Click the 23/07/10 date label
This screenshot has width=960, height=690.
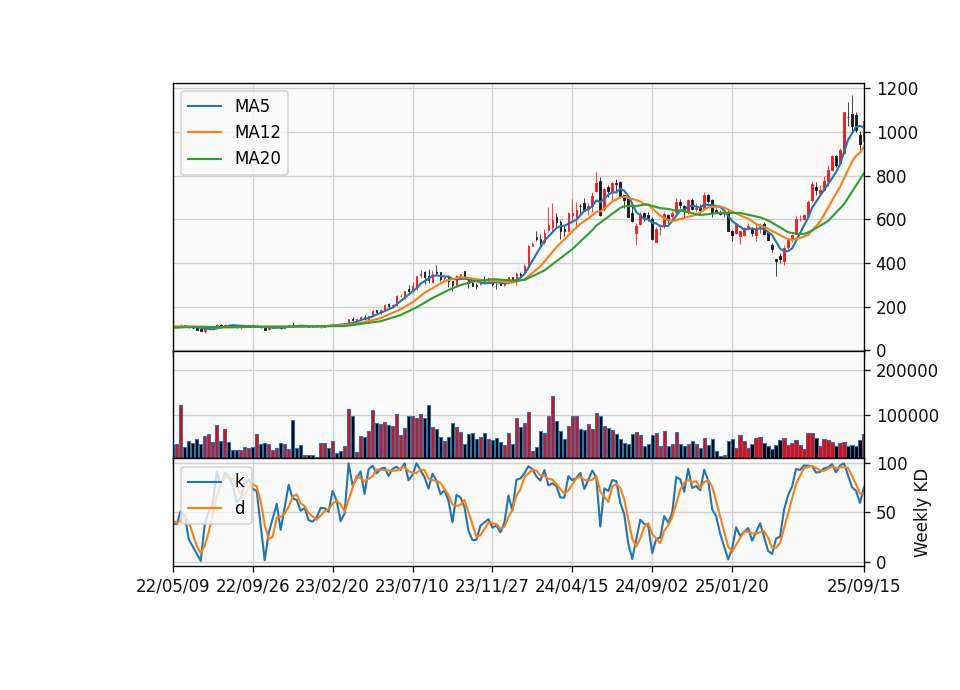412,586
